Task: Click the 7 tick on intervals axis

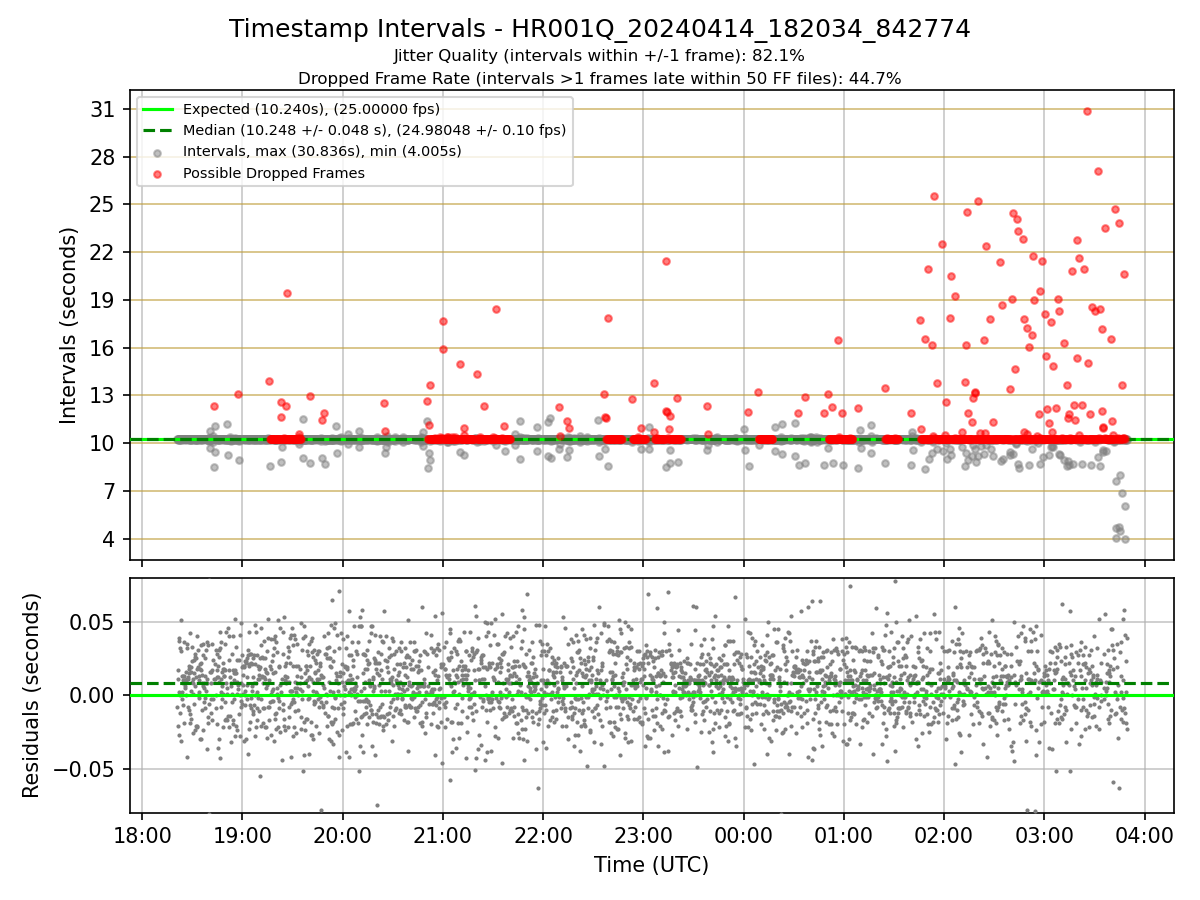Action: (x=111, y=491)
